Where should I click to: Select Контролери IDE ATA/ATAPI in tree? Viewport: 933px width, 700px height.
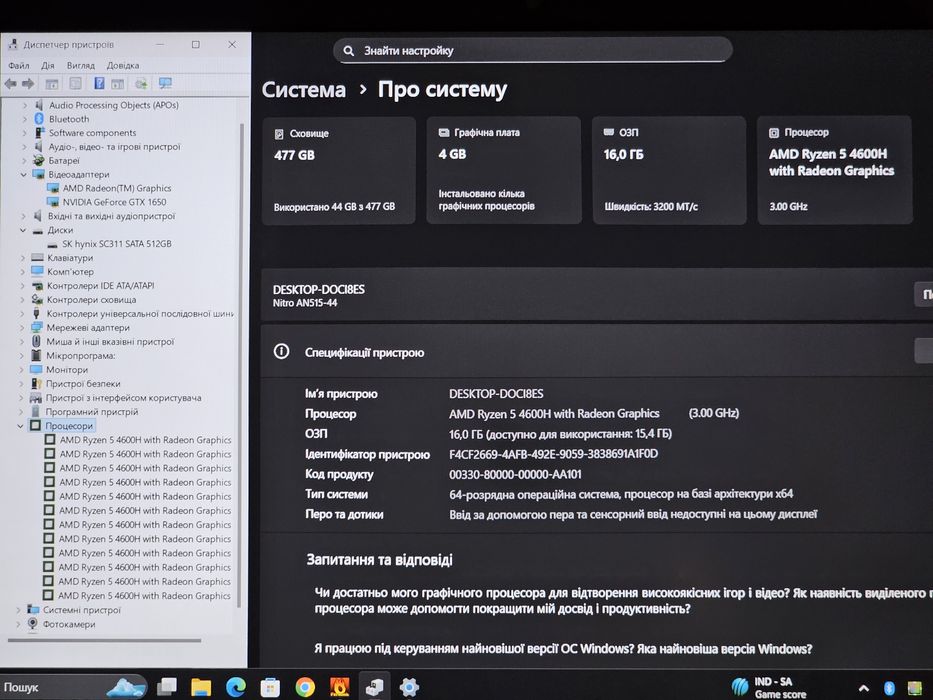pyautogui.click(x=101, y=286)
